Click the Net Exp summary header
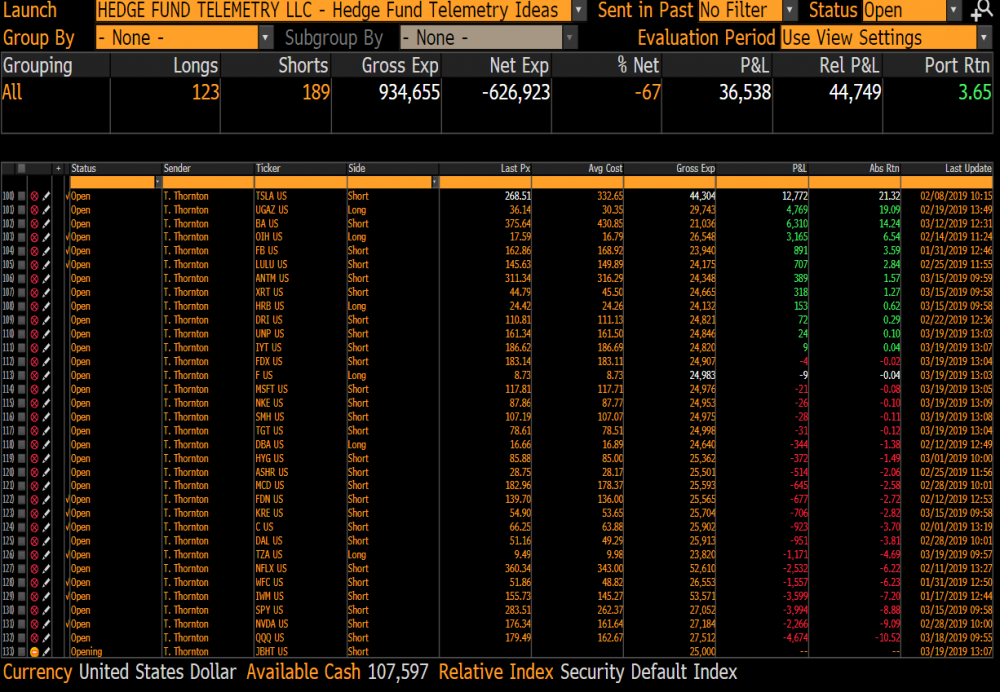 click(519, 65)
